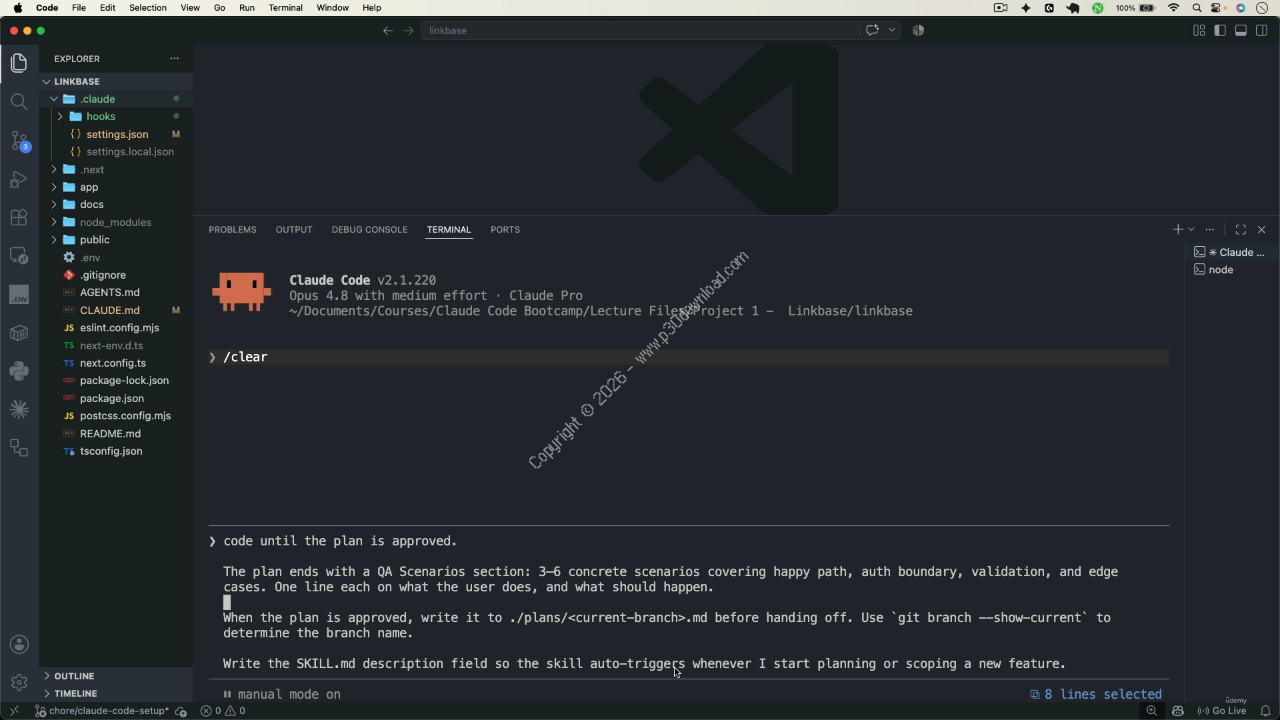Open the Python icon in activity bar
Viewport: 1280px width, 720px height.
click(19, 371)
